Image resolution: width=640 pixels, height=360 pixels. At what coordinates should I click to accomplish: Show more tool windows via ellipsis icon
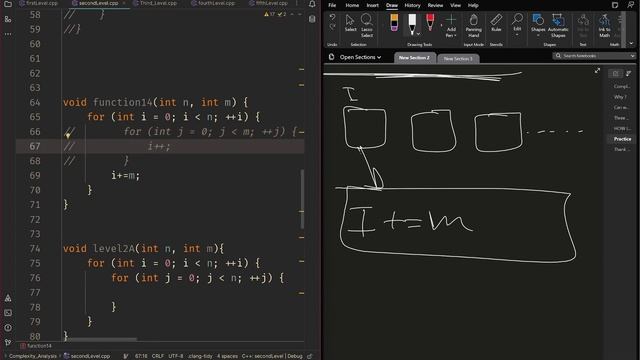click(8, 34)
